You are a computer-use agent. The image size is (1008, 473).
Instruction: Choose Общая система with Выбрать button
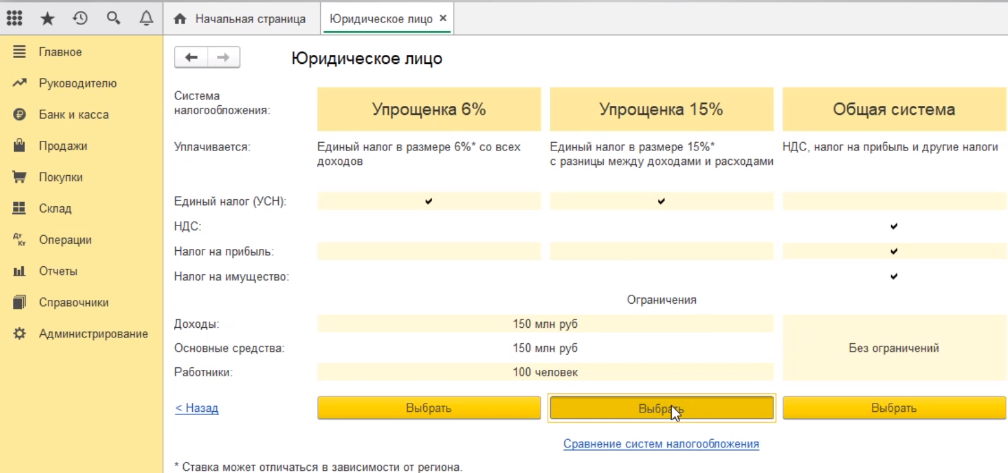coord(893,408)
